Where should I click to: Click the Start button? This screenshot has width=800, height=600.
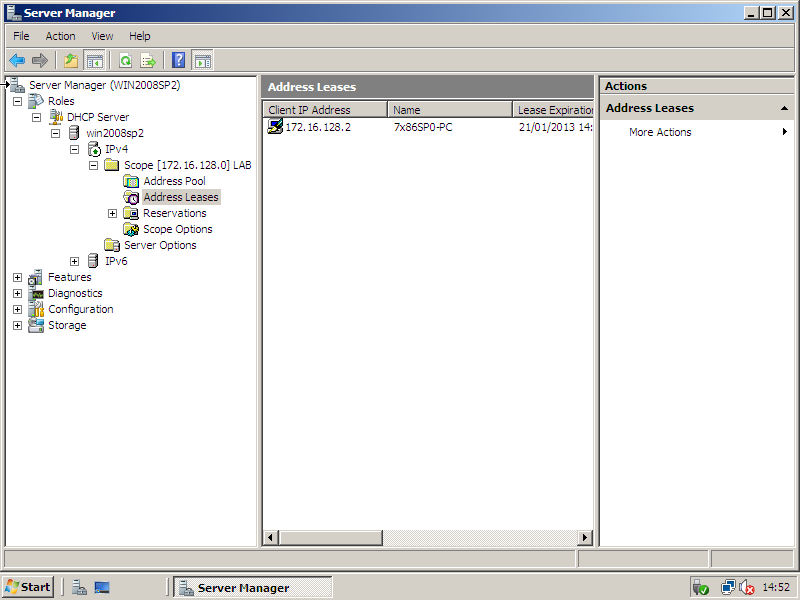(28, 587)
